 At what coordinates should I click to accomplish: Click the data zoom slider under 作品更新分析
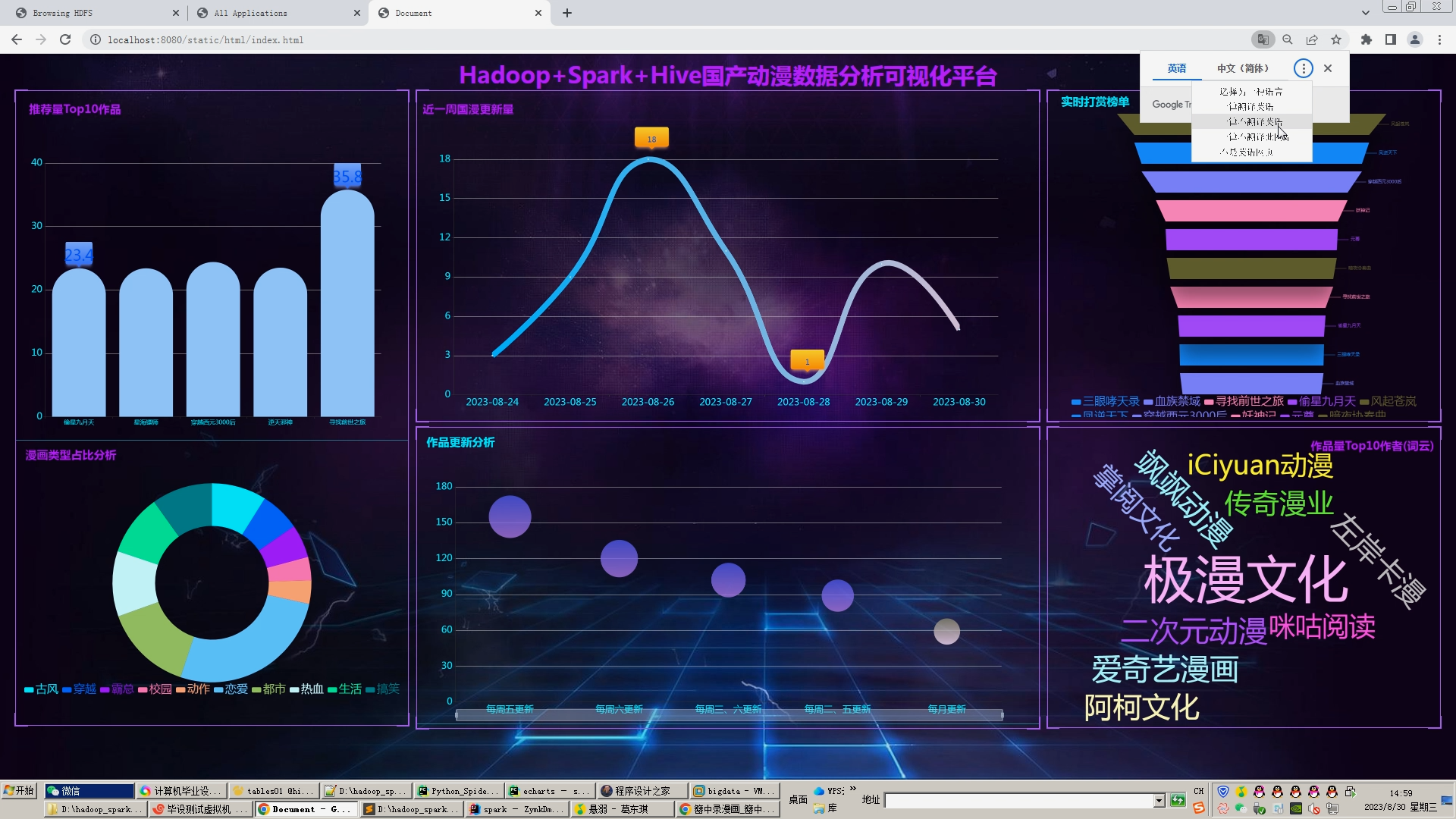[x=729, y=714]
